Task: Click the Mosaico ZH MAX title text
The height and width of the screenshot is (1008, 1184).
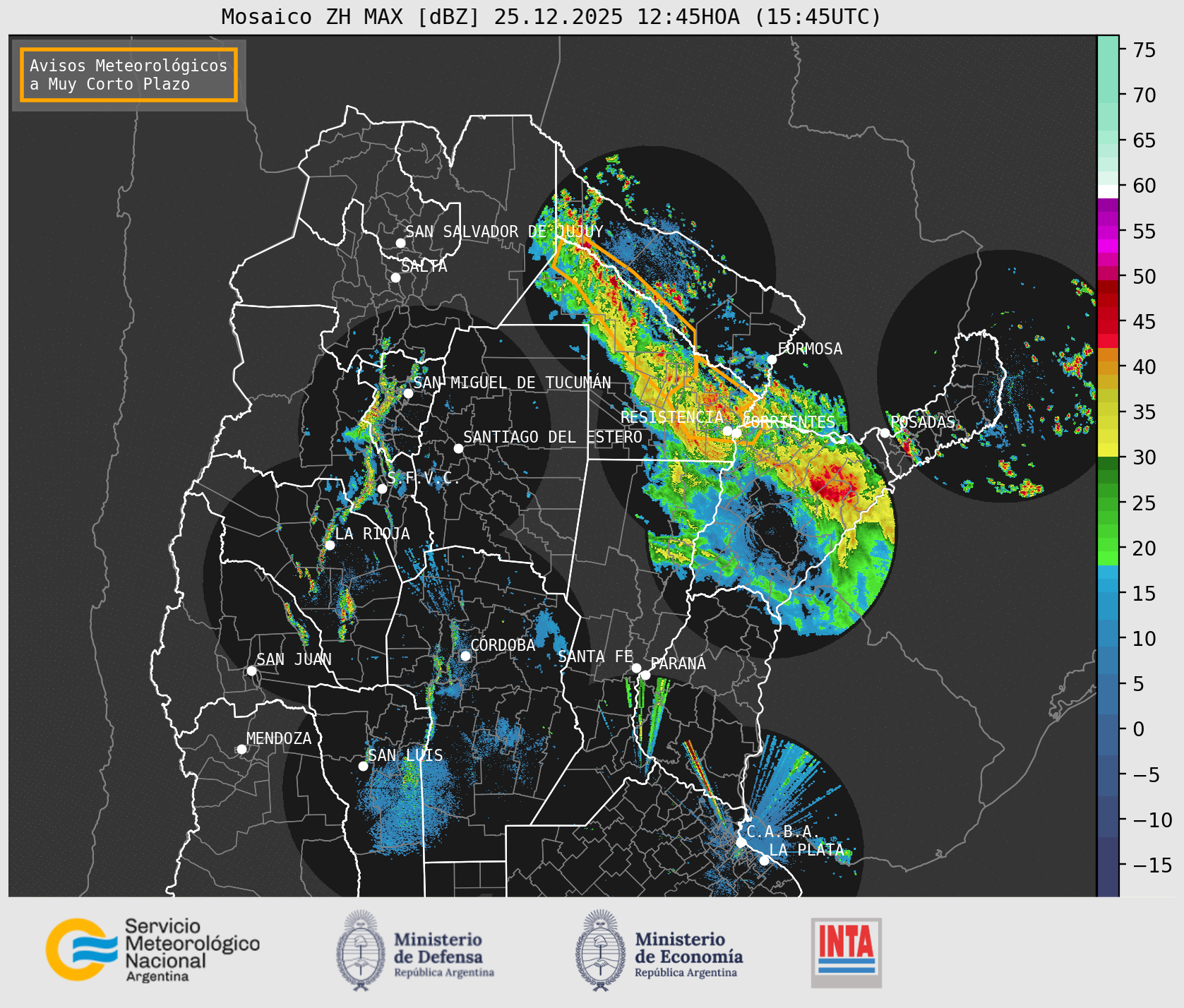Action: coord(551,16)
